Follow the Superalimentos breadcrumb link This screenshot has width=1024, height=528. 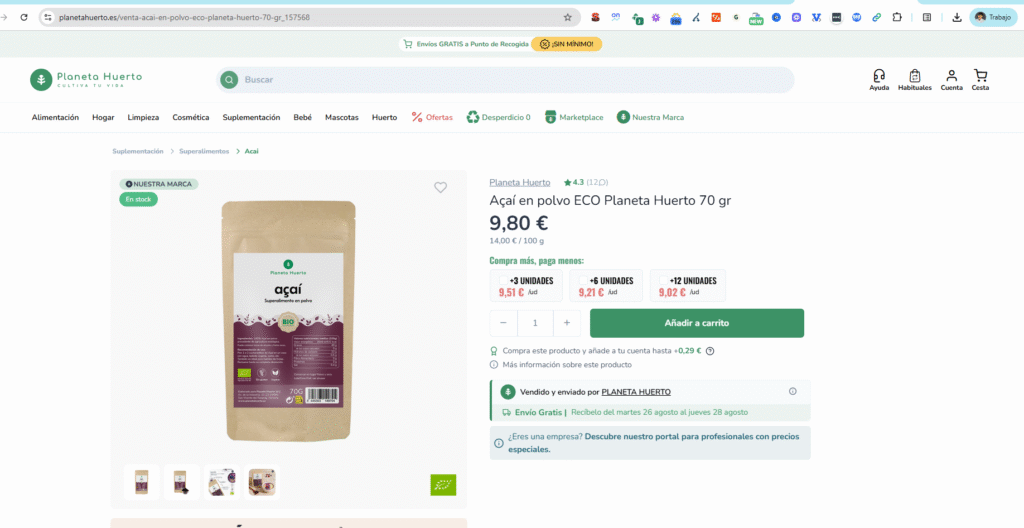[204, 151]
